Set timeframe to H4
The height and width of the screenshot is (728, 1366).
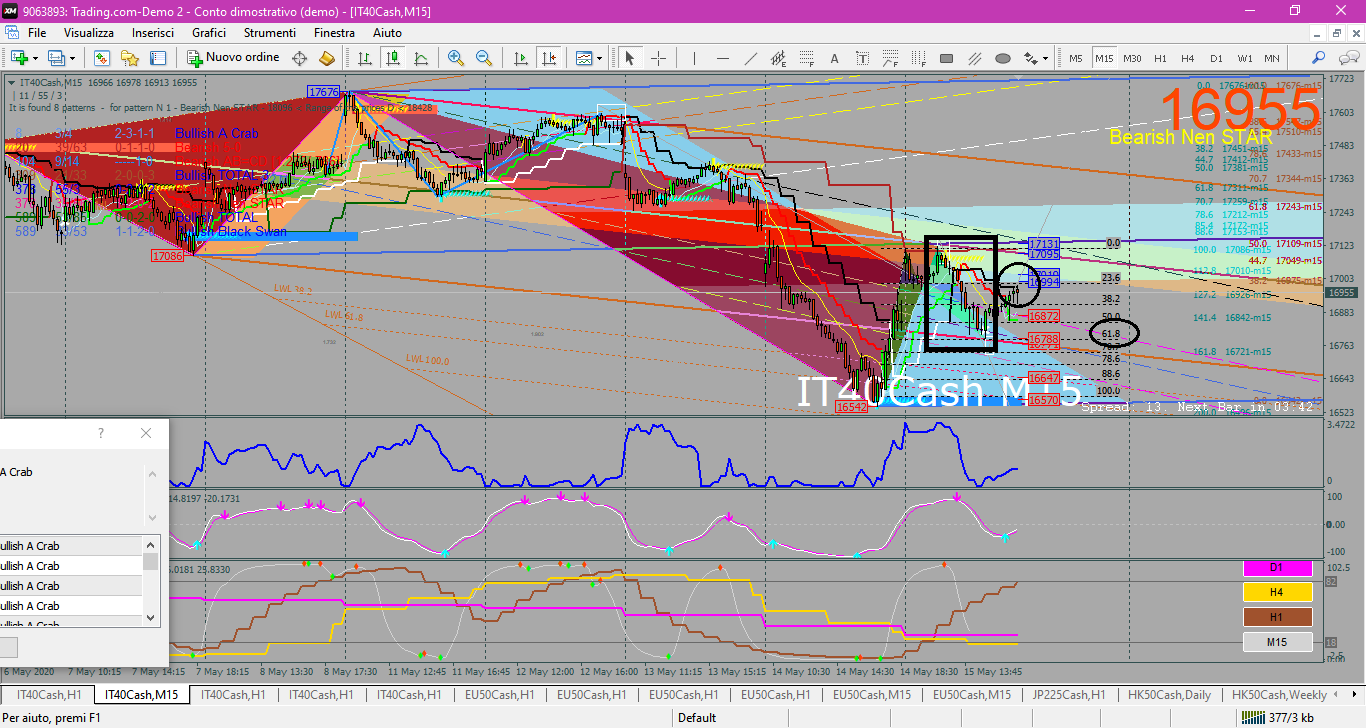tap(1188, 58)
